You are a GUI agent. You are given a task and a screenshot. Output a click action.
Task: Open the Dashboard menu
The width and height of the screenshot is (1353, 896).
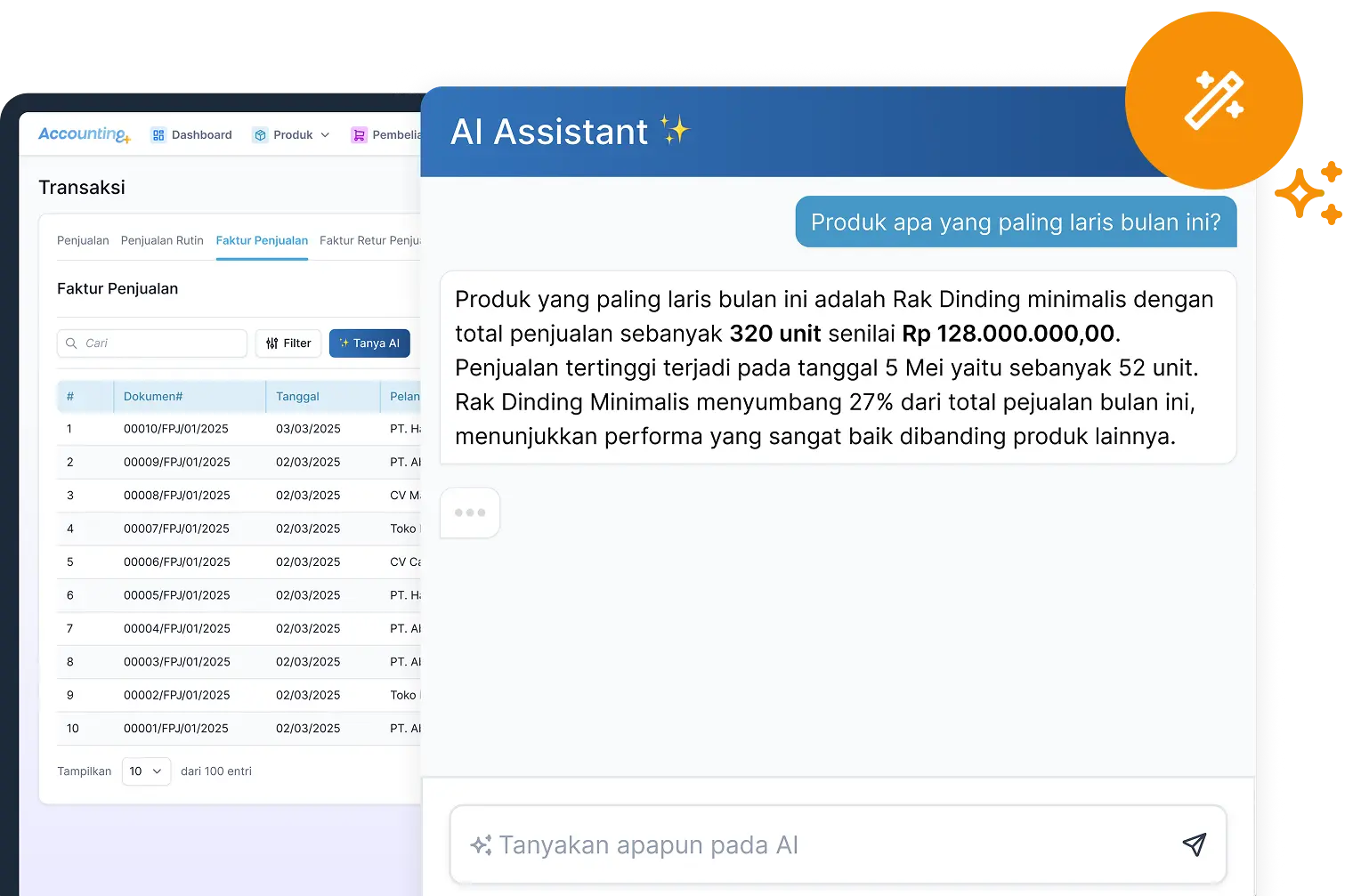click(191, 135)
